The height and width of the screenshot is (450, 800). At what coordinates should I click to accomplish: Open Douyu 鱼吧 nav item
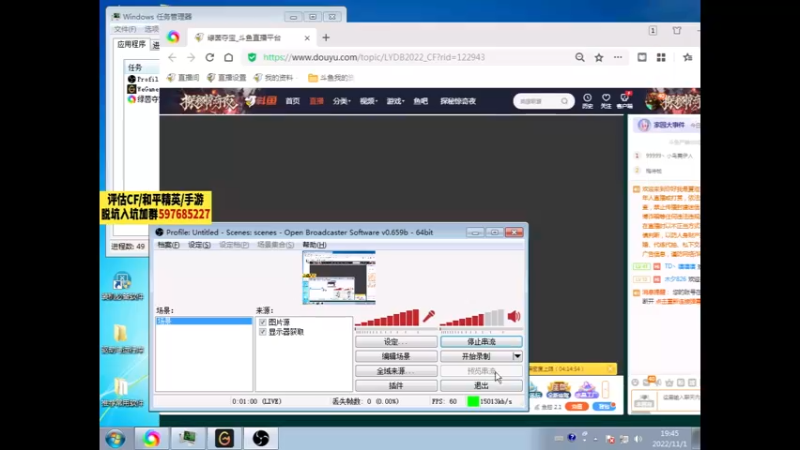420,101
